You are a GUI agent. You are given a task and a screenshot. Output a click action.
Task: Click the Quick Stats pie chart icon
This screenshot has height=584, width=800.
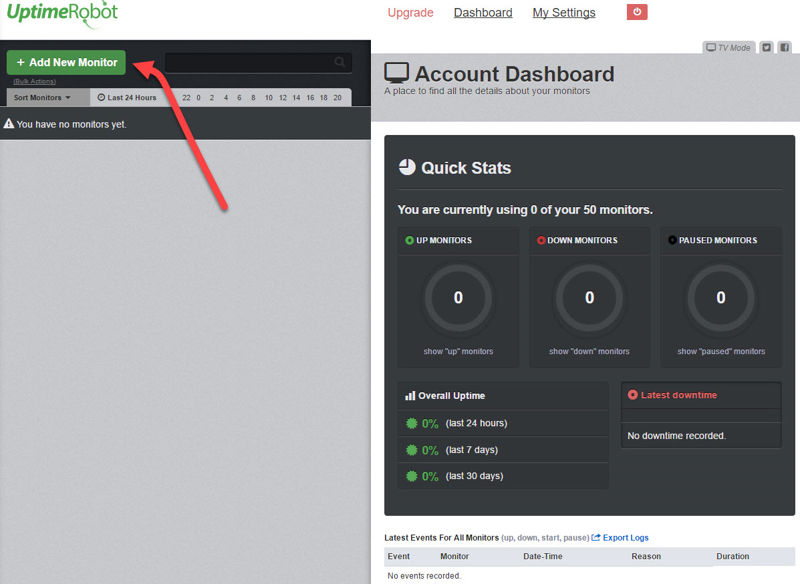408,167
